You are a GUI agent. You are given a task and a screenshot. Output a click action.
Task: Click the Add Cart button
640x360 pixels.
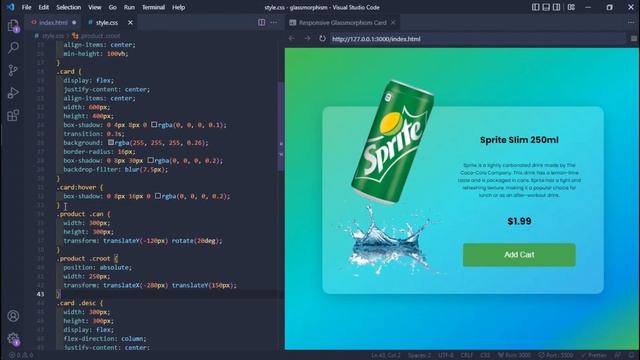519,255
